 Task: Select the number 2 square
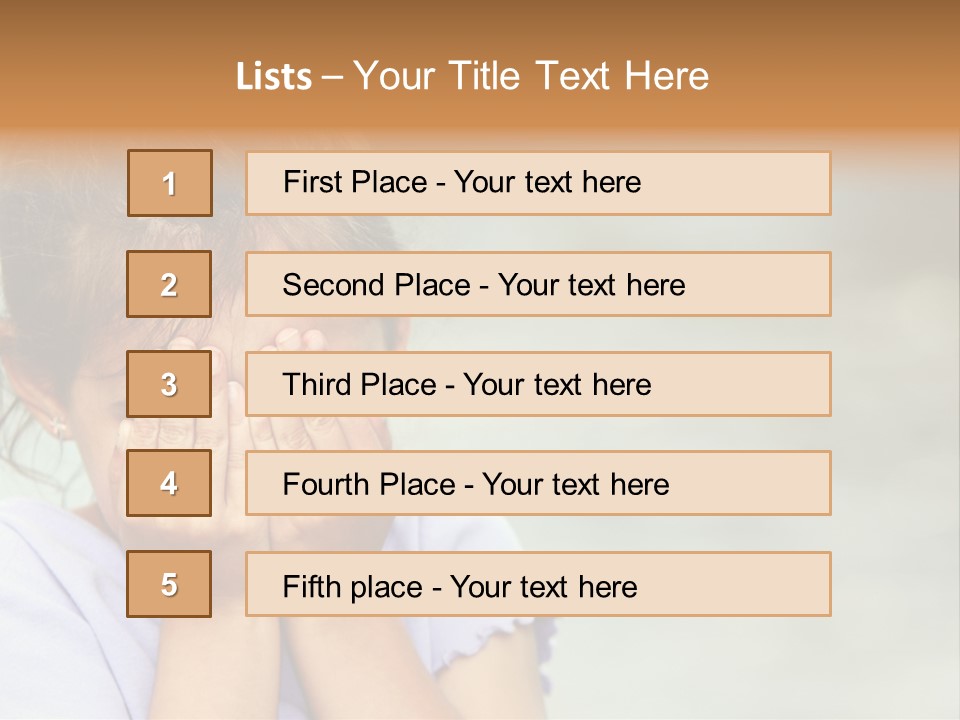tap(170, 284)
